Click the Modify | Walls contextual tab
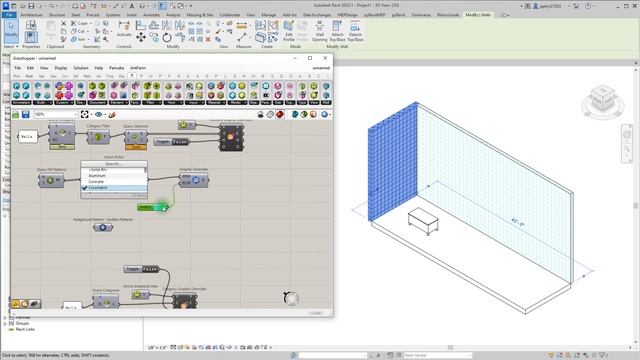 (478, 15)
